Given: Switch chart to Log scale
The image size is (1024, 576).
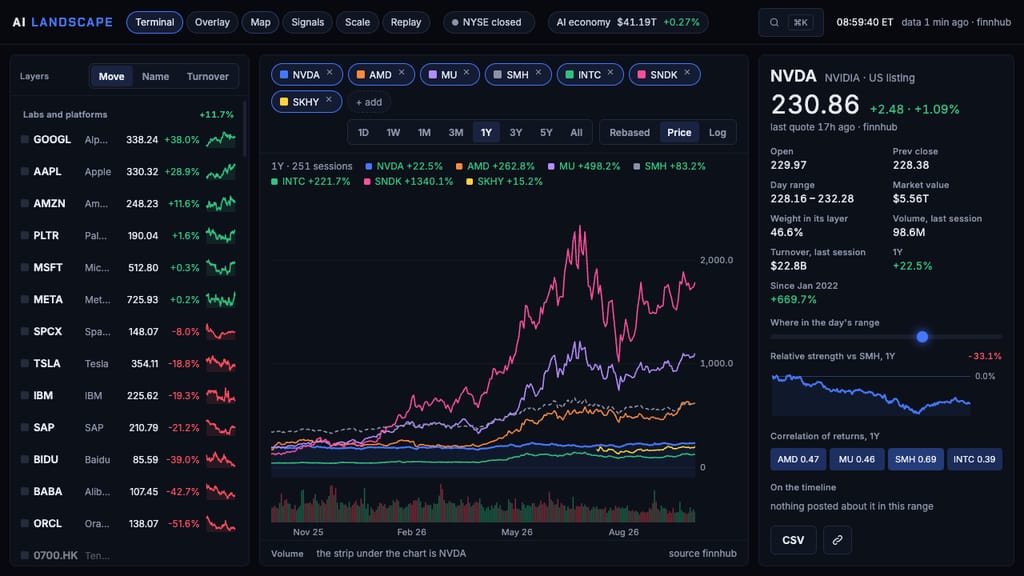Looking at the screenshot, I should pyautogui.click(x=717, y=133).
